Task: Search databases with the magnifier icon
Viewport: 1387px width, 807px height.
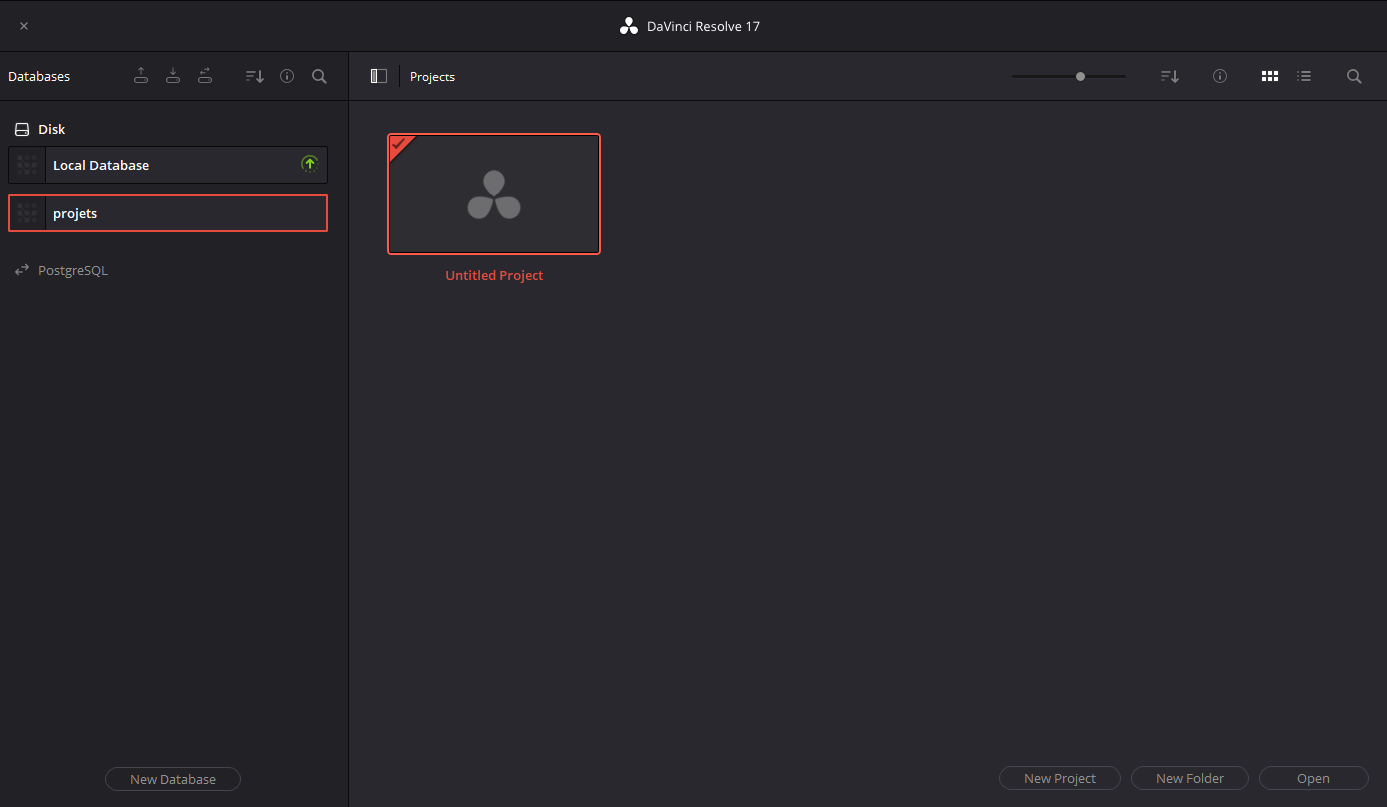Action: [x=319, y=76]
